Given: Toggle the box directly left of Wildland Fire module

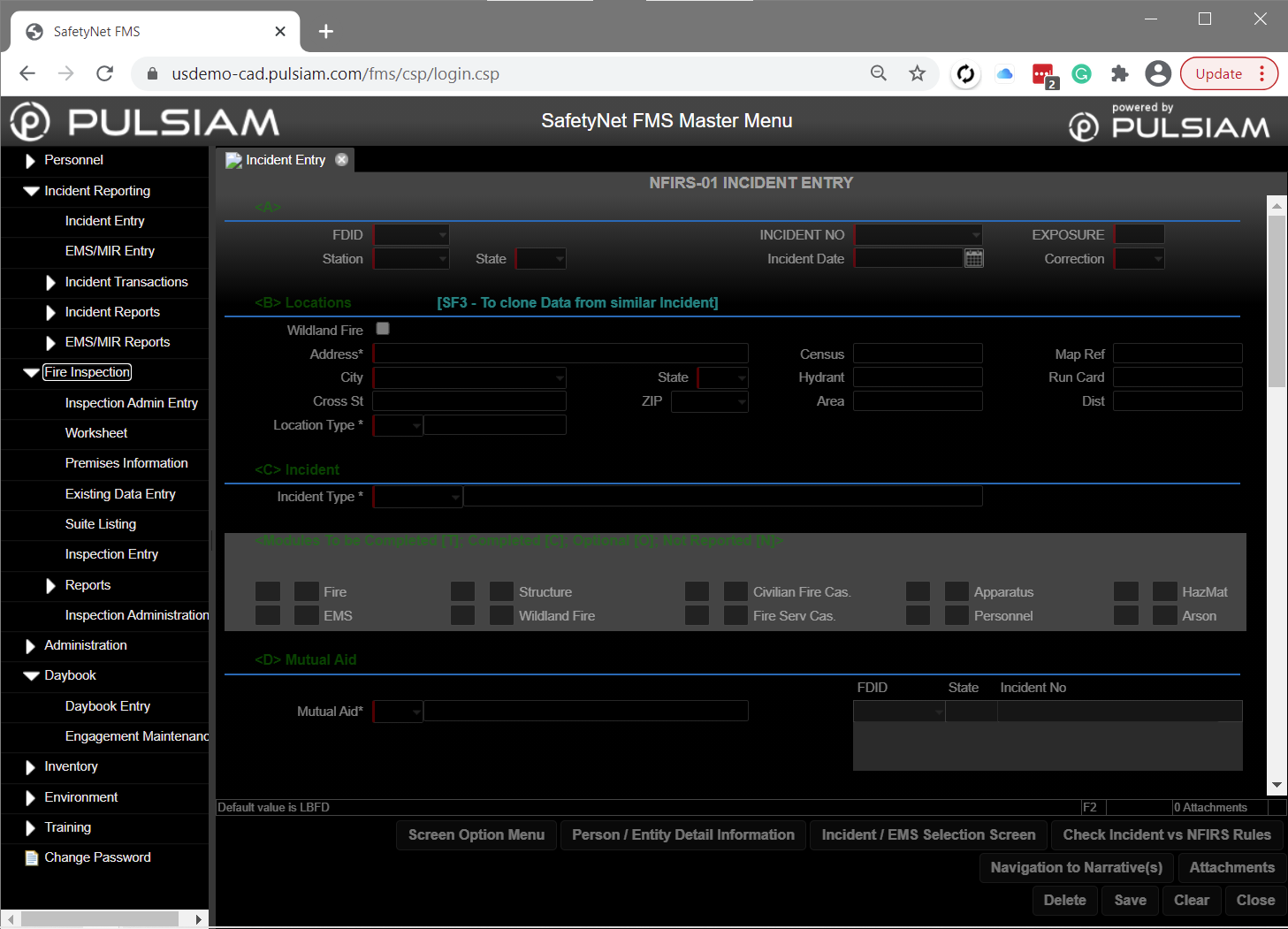Looking at the screenshot, I should pyautogui.click(x=501, y=615).
